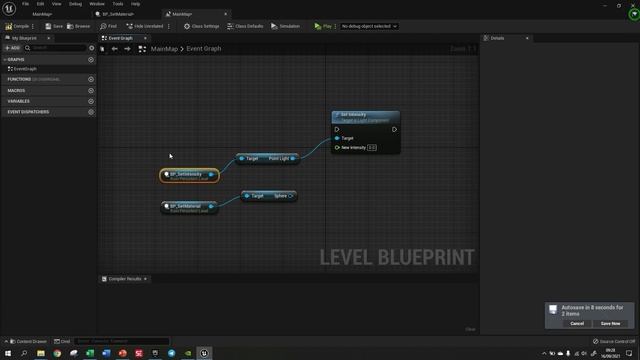Open the Edit menu

pyautogui.click(x=40, y=4)
